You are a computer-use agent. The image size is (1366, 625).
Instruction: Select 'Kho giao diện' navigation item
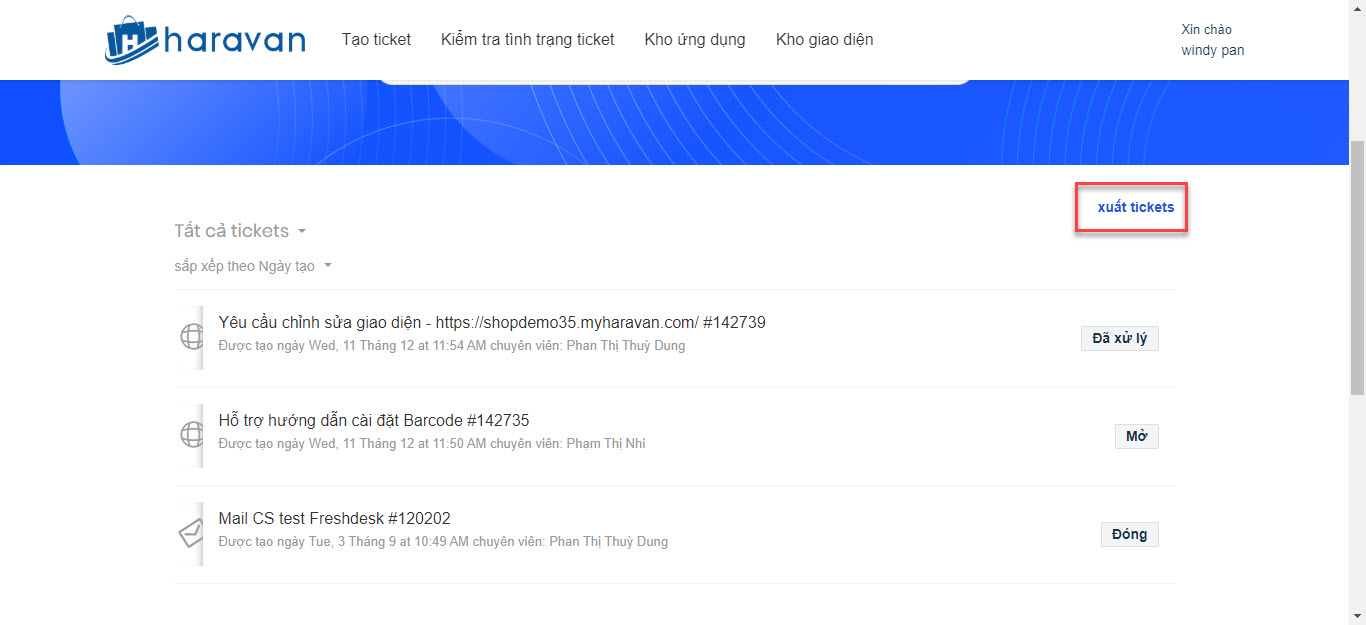[824, 40]
